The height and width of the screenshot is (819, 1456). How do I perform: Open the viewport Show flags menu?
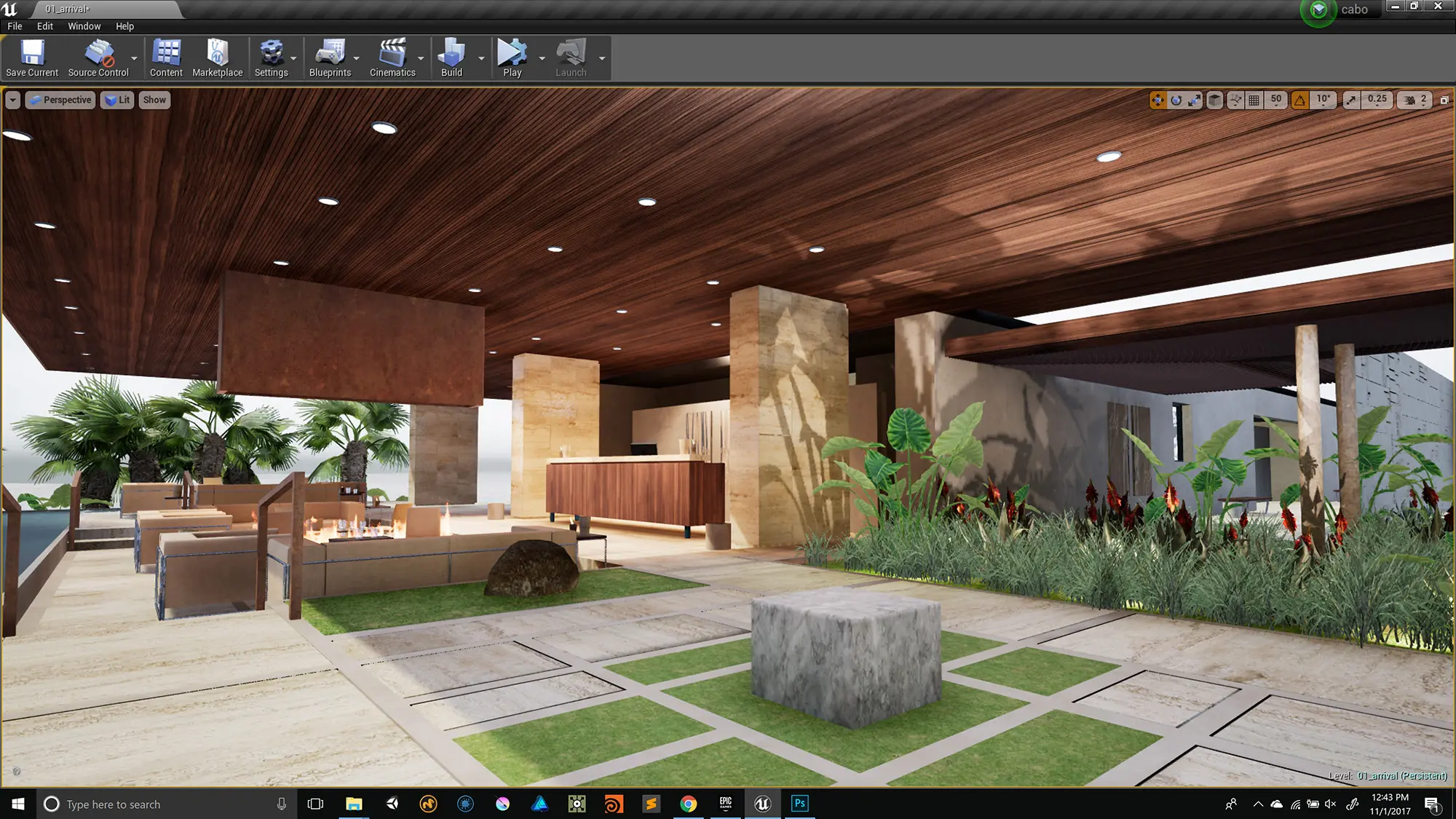154,100
